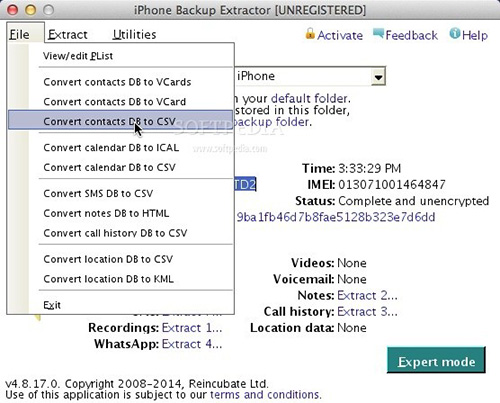Click the Videos None value
The width and height of the screenshot is (500, 403).
point(352,263)
